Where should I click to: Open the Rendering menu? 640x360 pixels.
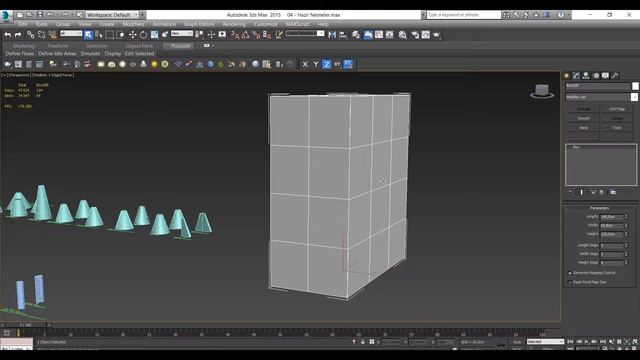click(x=234, y=24)
